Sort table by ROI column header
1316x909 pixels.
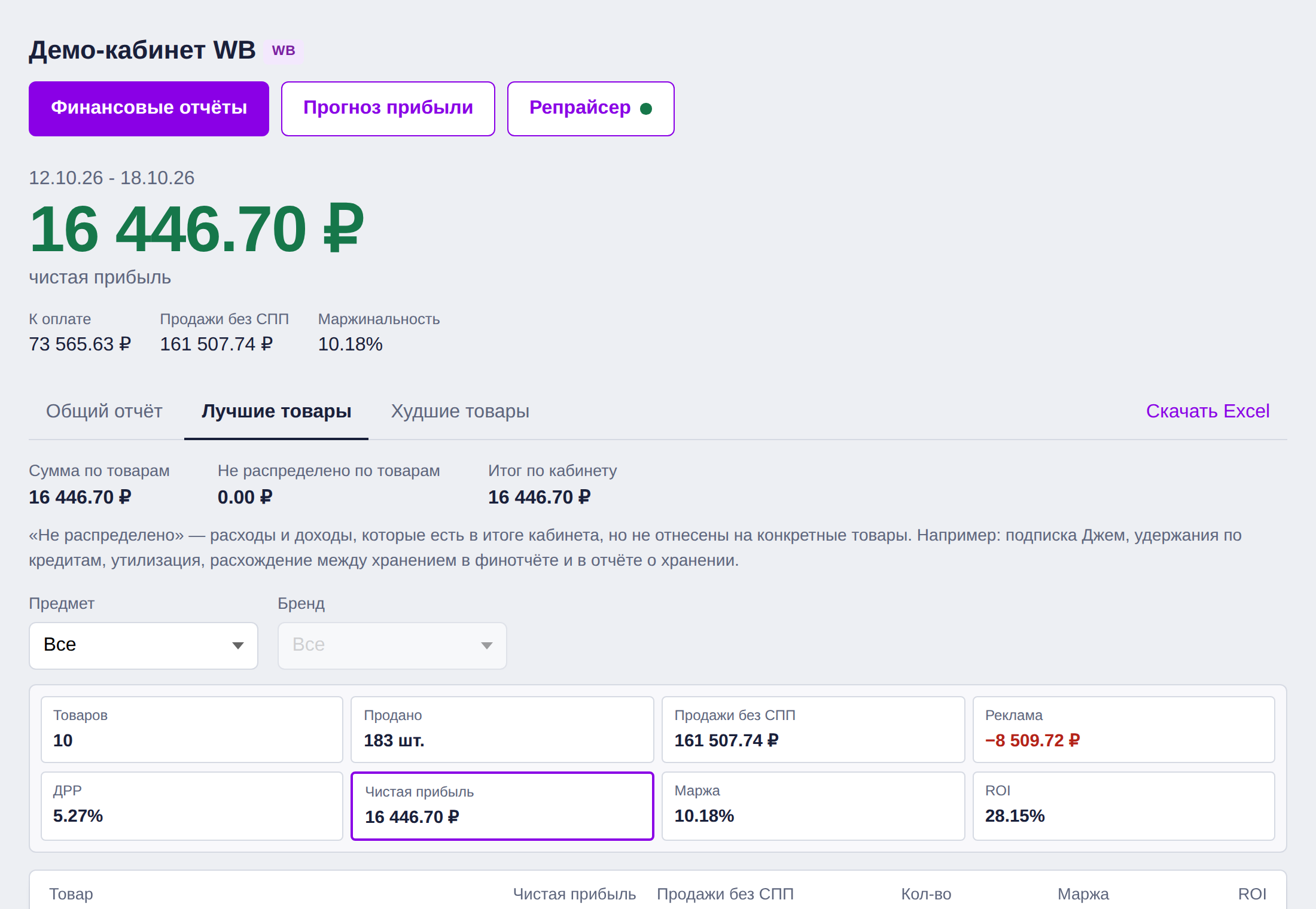point(1252,895)
